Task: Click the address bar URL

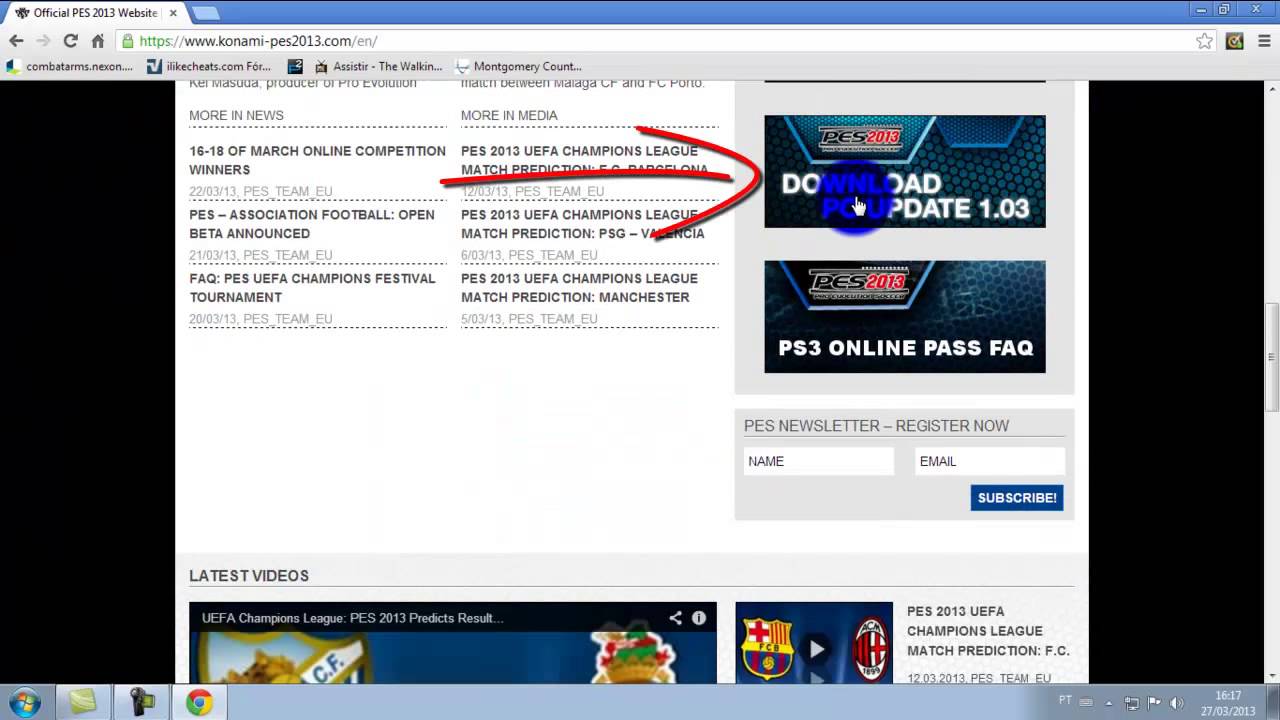Action: tap(258, 41)
